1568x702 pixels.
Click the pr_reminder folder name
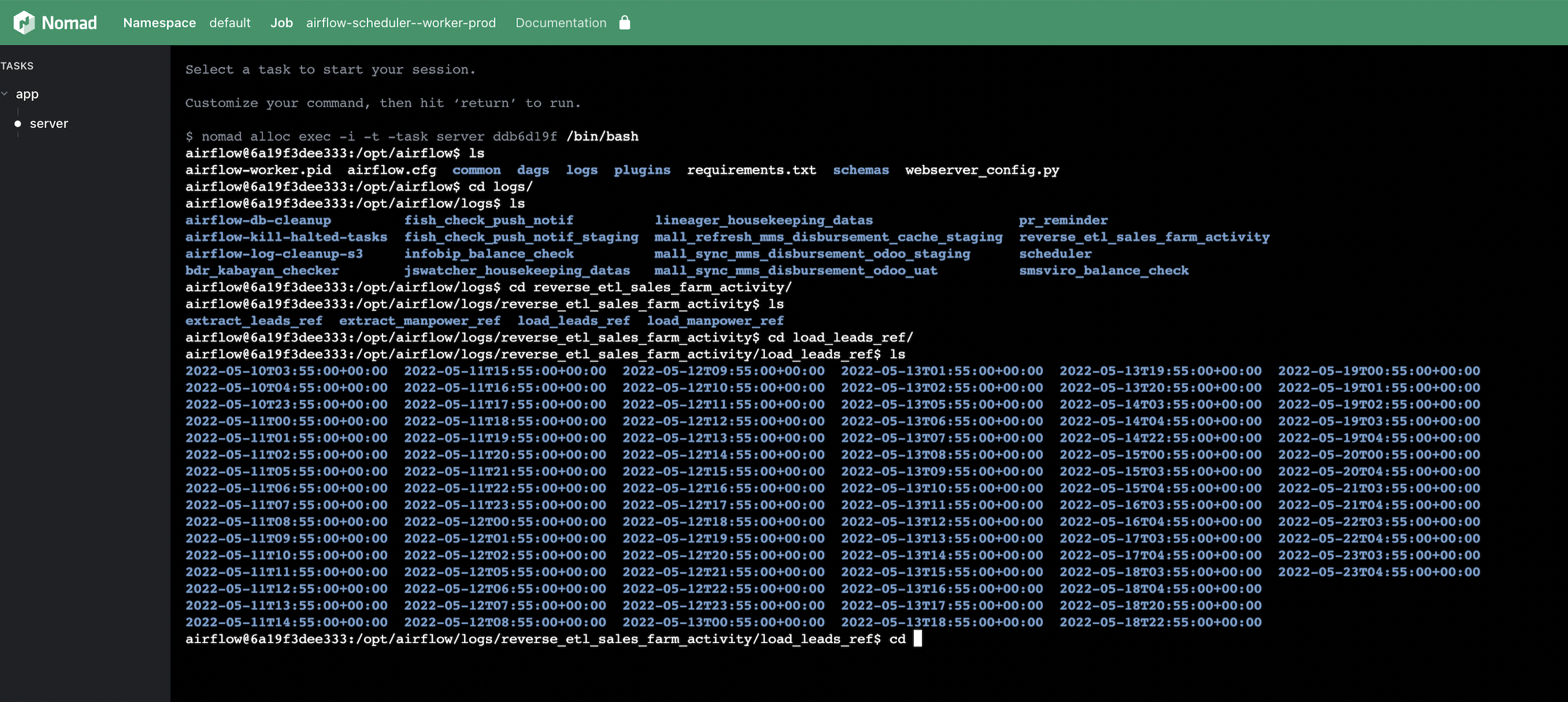click(x=1064, y=220)
